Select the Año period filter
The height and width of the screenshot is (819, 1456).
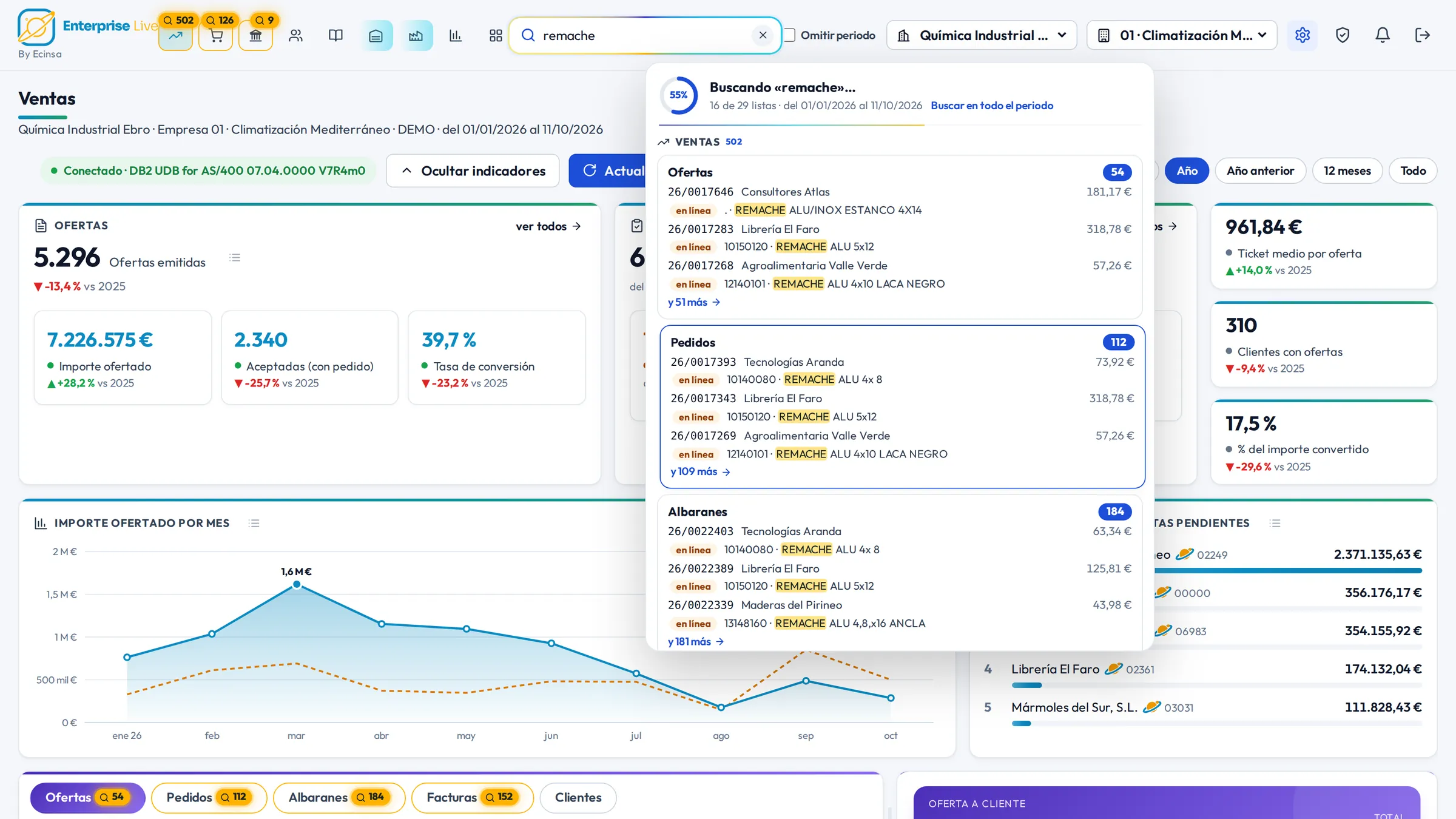tap(1187, 170)
